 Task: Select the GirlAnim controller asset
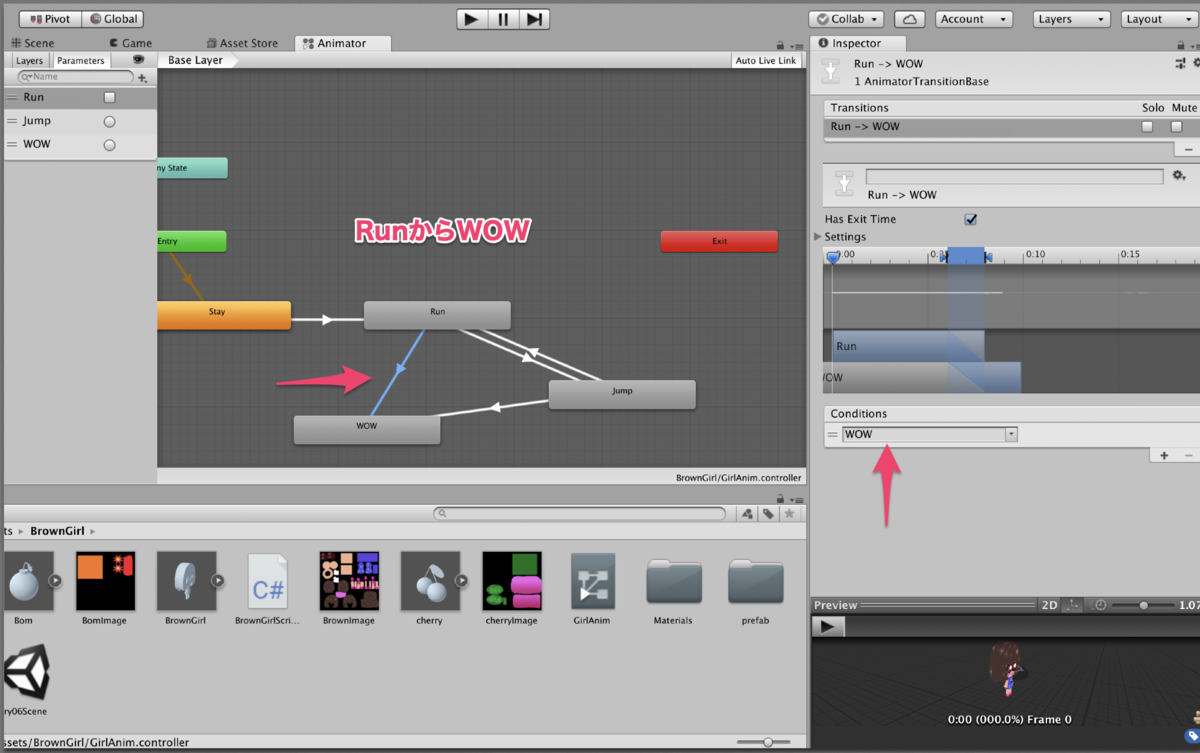click(592, 588)
